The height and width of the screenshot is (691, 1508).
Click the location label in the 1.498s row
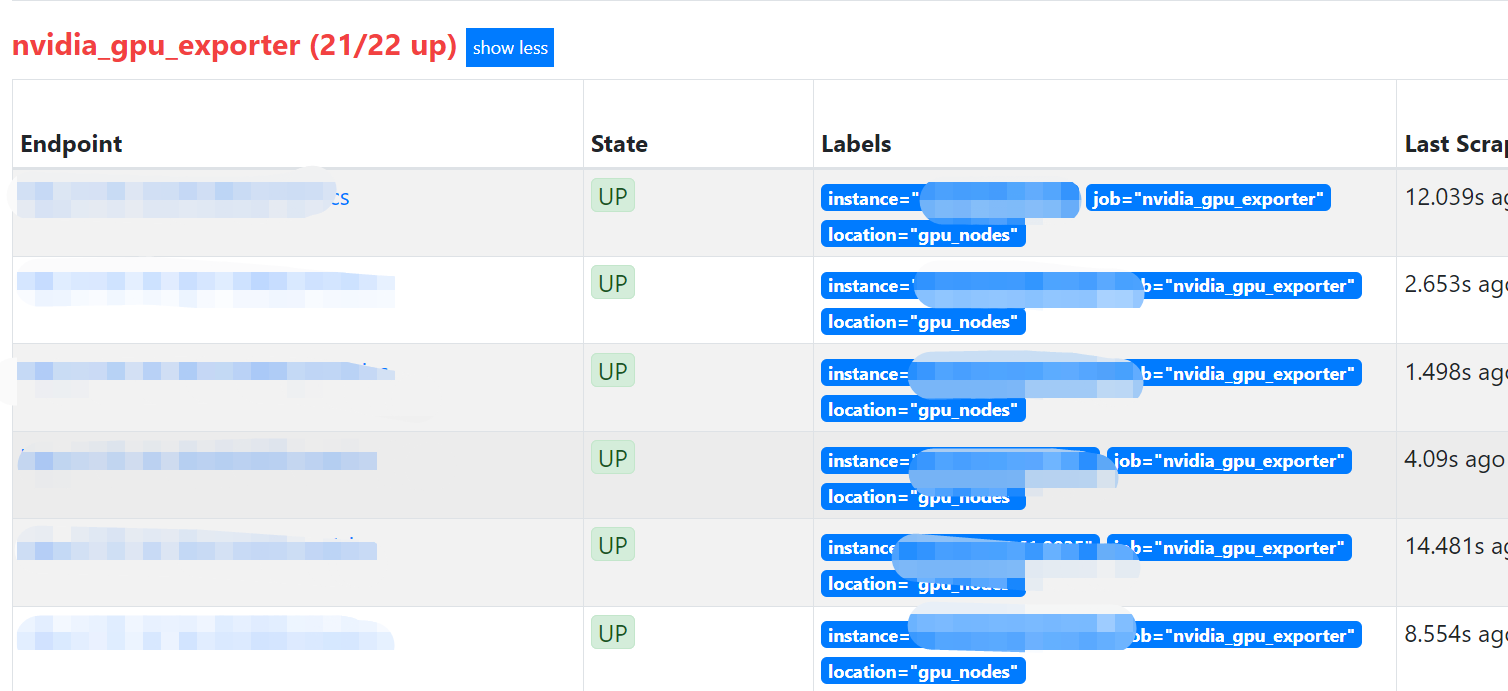pyautogui.click(x=924, y=410)
